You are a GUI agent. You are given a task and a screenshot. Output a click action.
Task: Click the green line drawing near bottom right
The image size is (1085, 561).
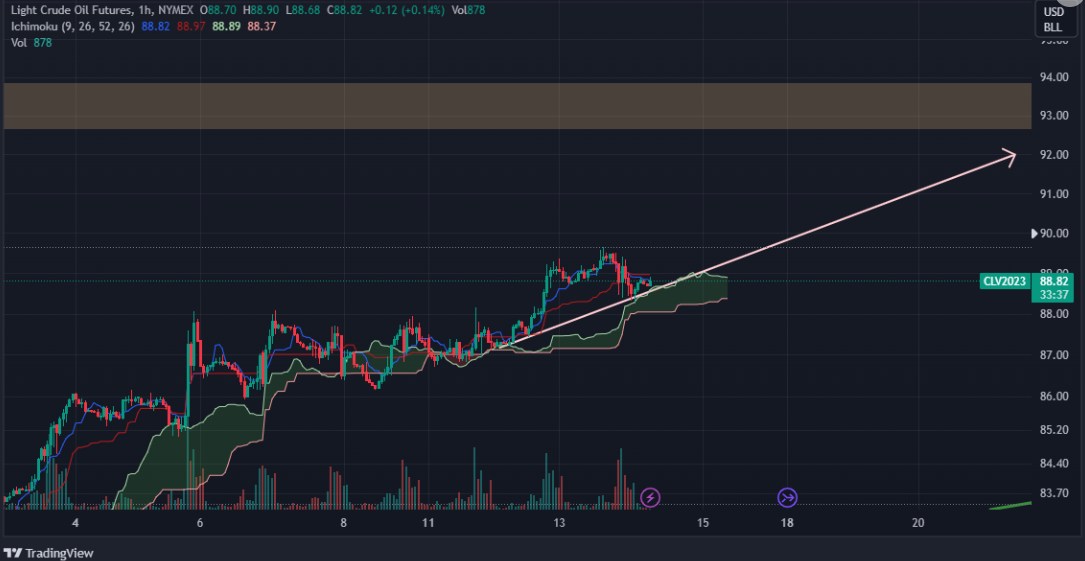point(1010,505)
